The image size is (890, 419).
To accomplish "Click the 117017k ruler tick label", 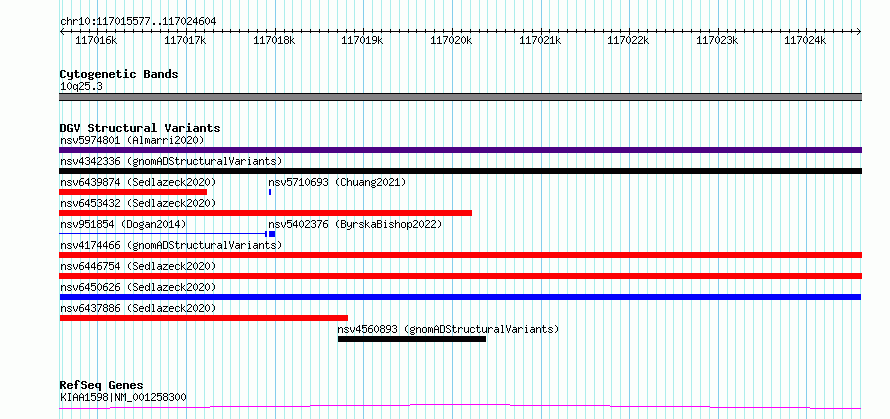I will [x=184, y=40].
